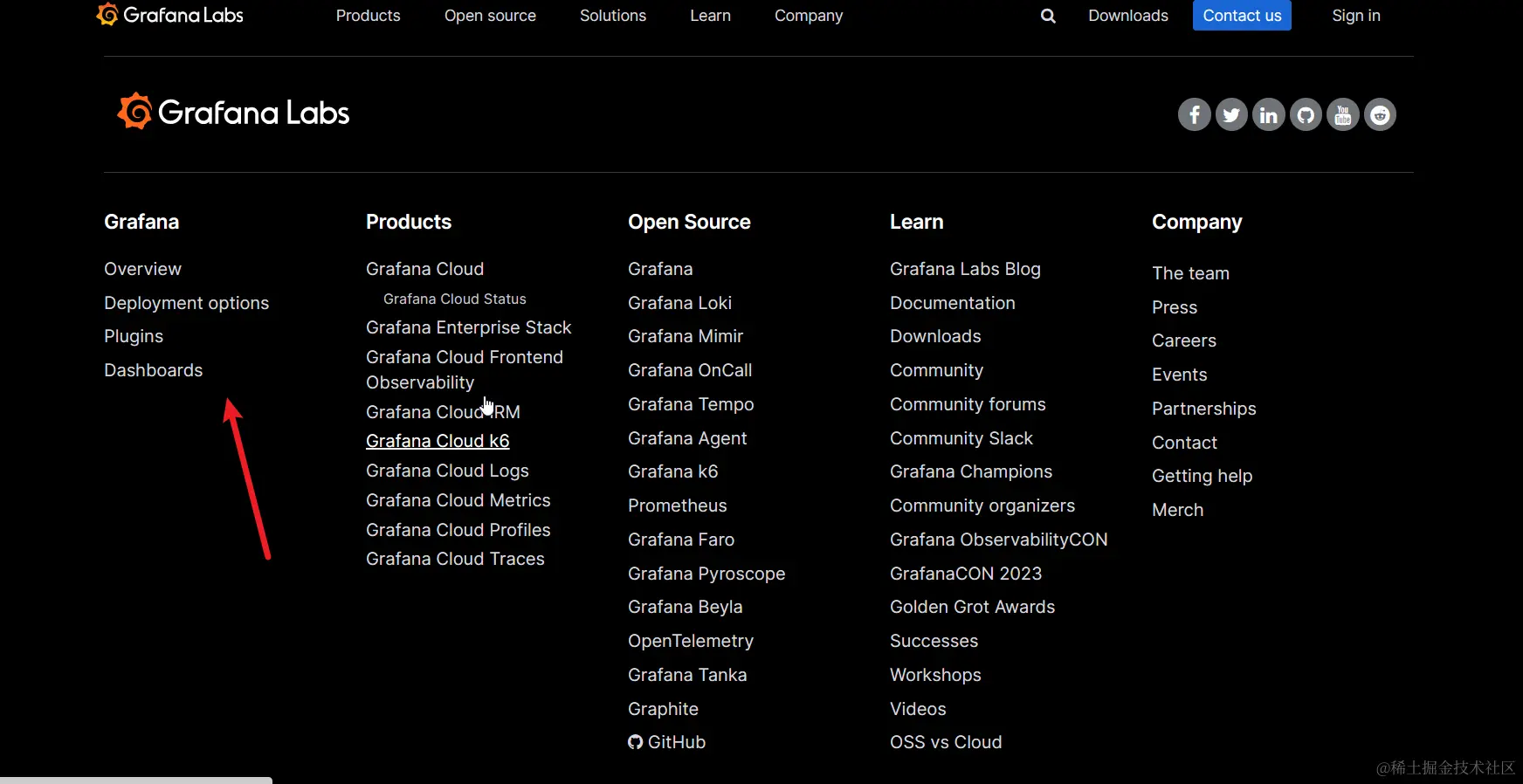Open Grafana Loki link
The width and height of the screenshot is (1523, 784).
pos(679,303)
